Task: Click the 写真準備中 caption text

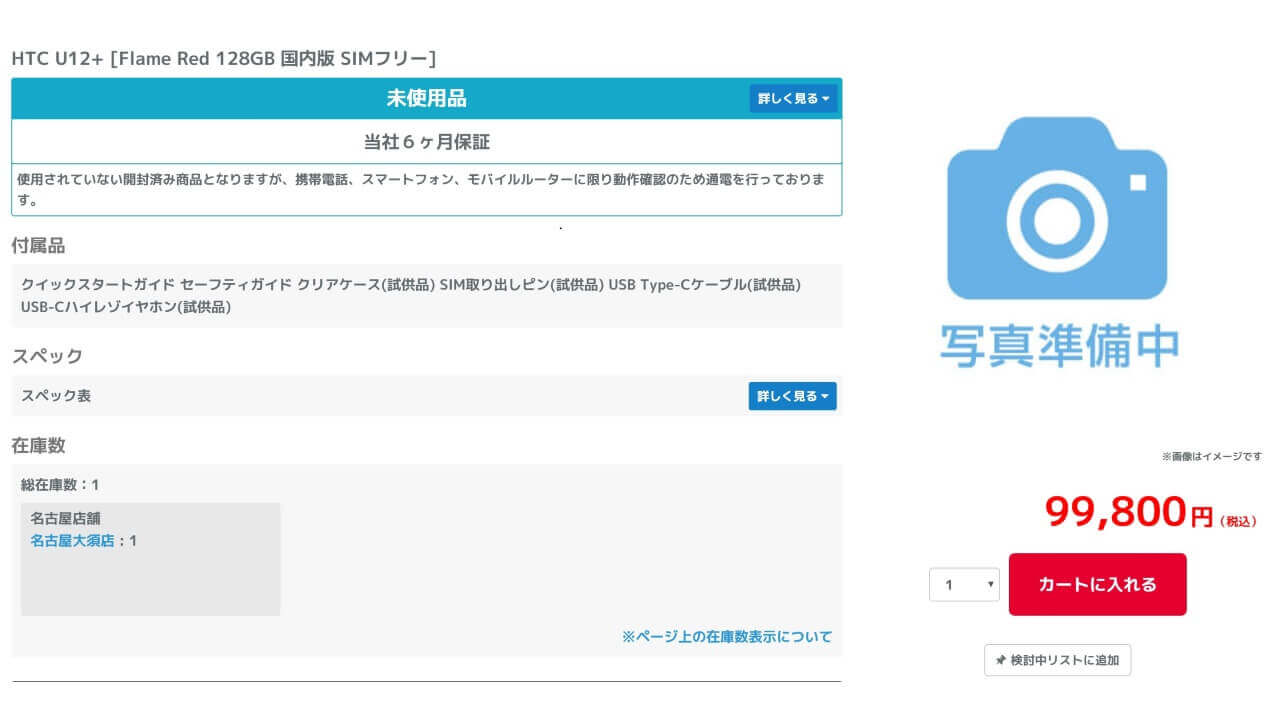Action: [x=1058, y=345]
